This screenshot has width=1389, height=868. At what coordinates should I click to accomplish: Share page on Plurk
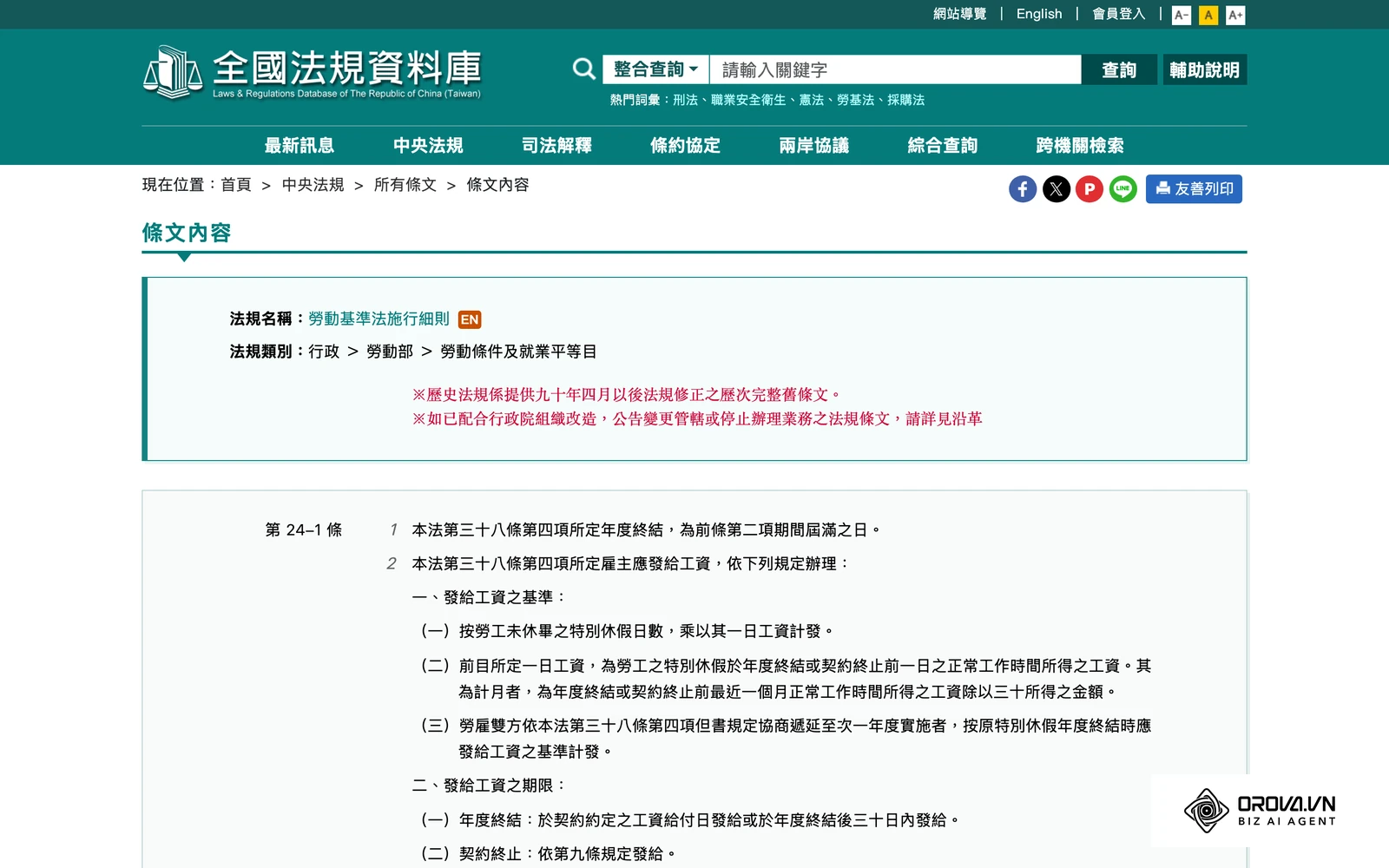[1089, 189]
